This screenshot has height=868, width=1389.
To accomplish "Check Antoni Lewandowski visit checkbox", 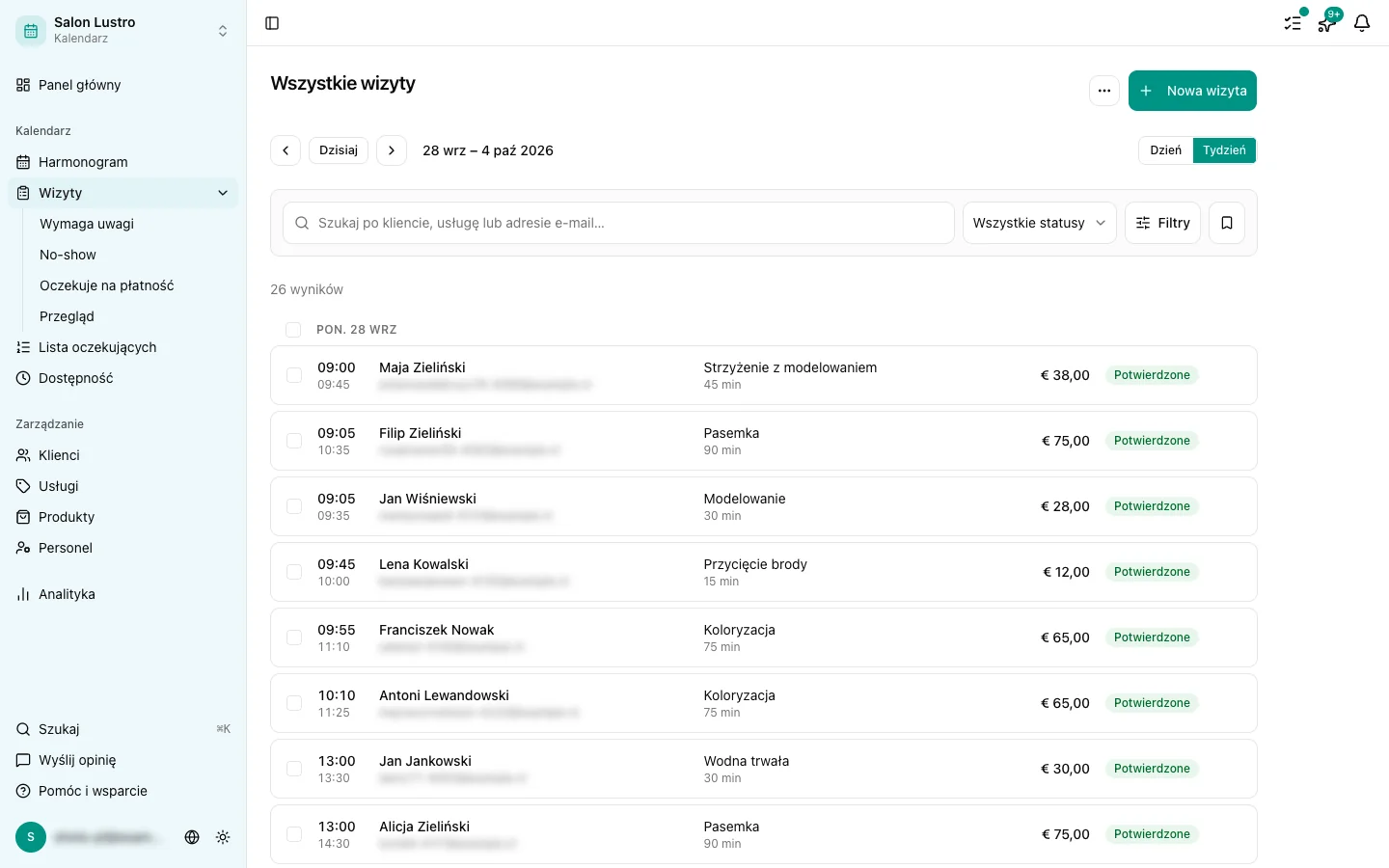I will pyautogui.click(x=294, y=703).
